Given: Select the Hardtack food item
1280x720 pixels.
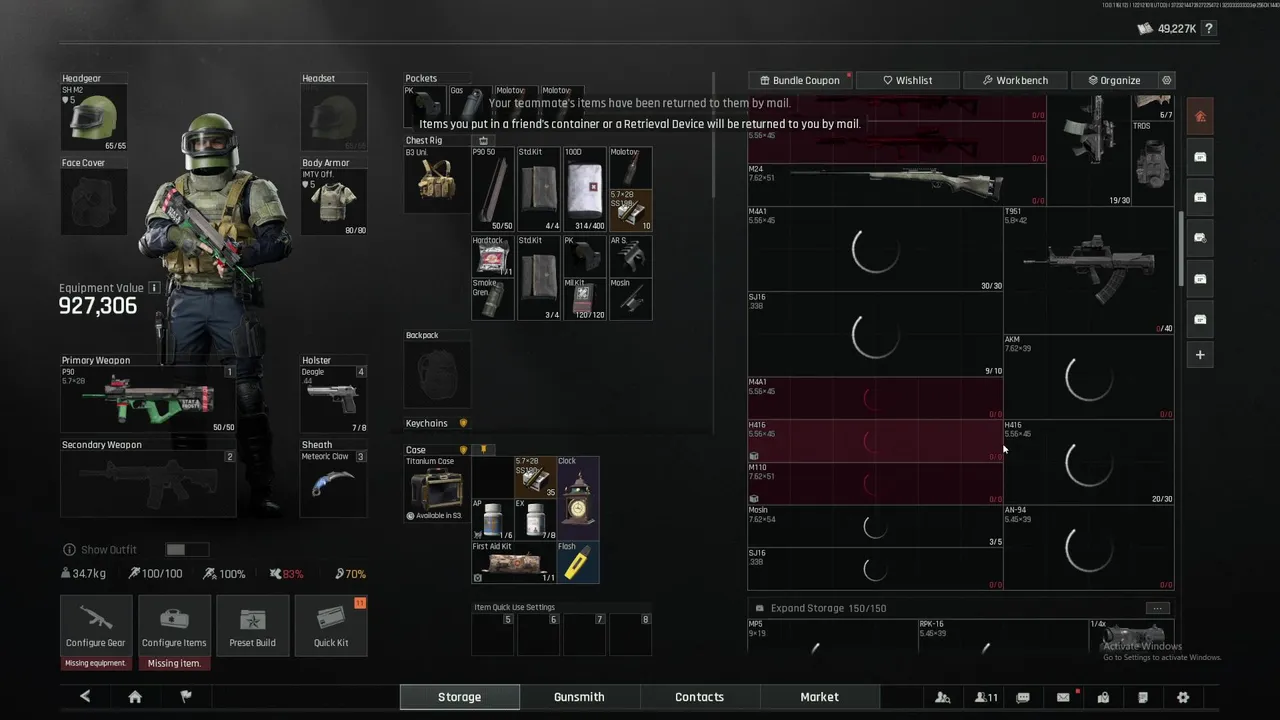Looking at the screenshot, I should point(493,256).
